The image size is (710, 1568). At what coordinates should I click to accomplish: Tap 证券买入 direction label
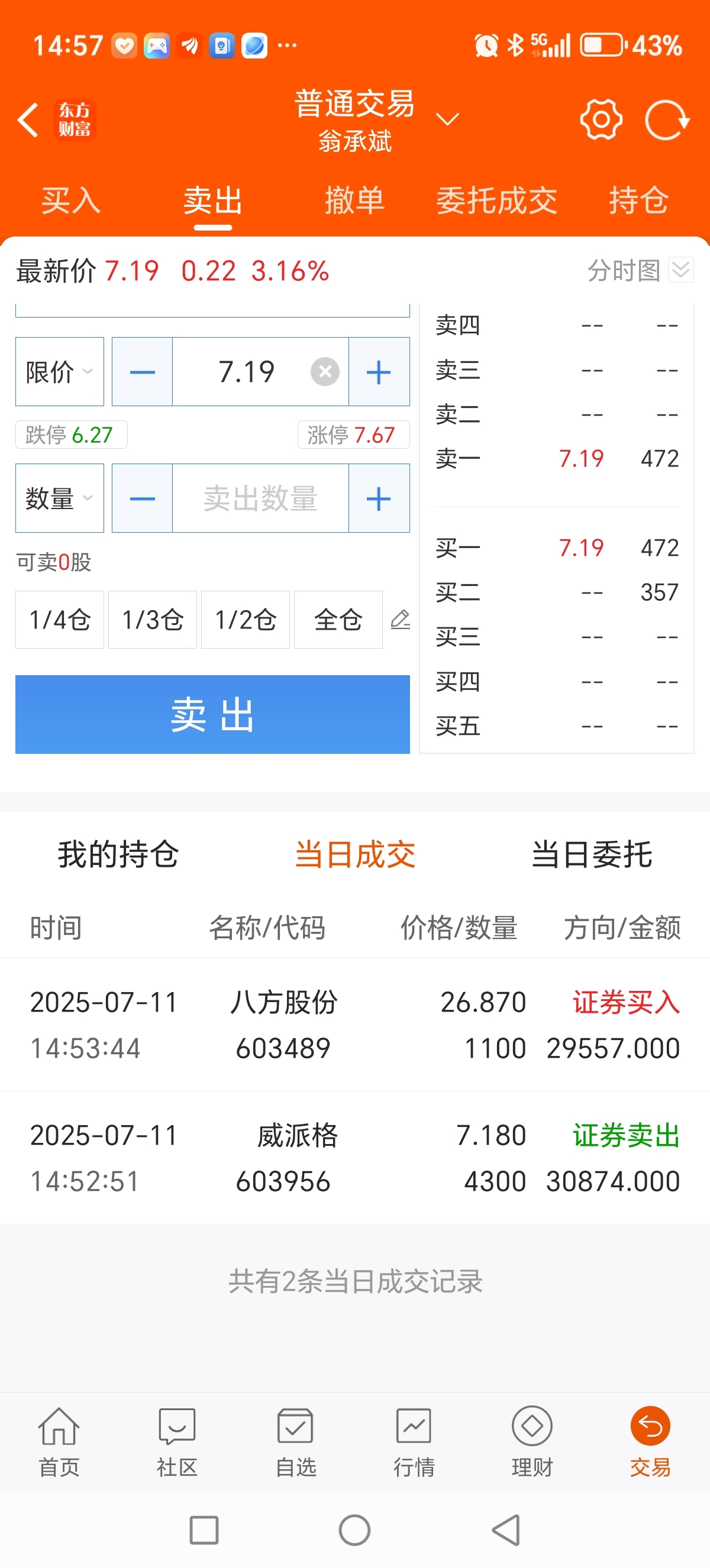[626, 1002]
